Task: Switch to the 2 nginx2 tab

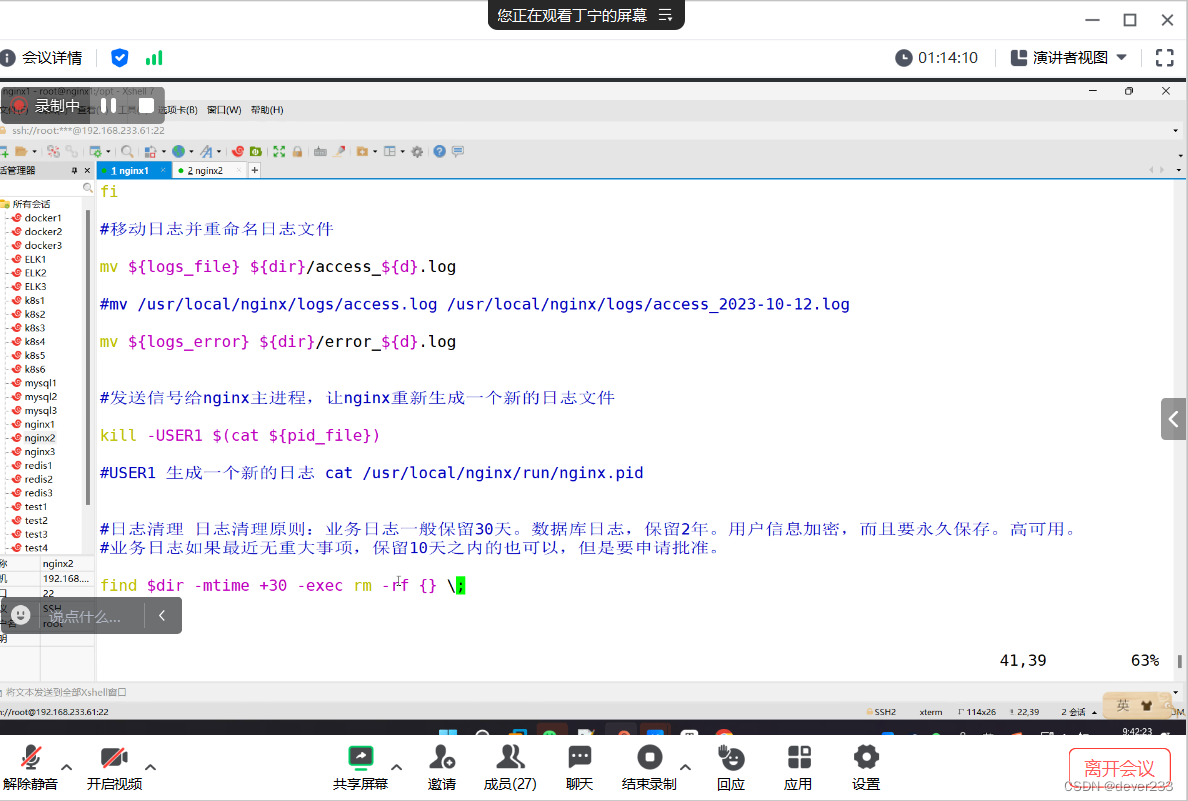Action: coord(205,171)
